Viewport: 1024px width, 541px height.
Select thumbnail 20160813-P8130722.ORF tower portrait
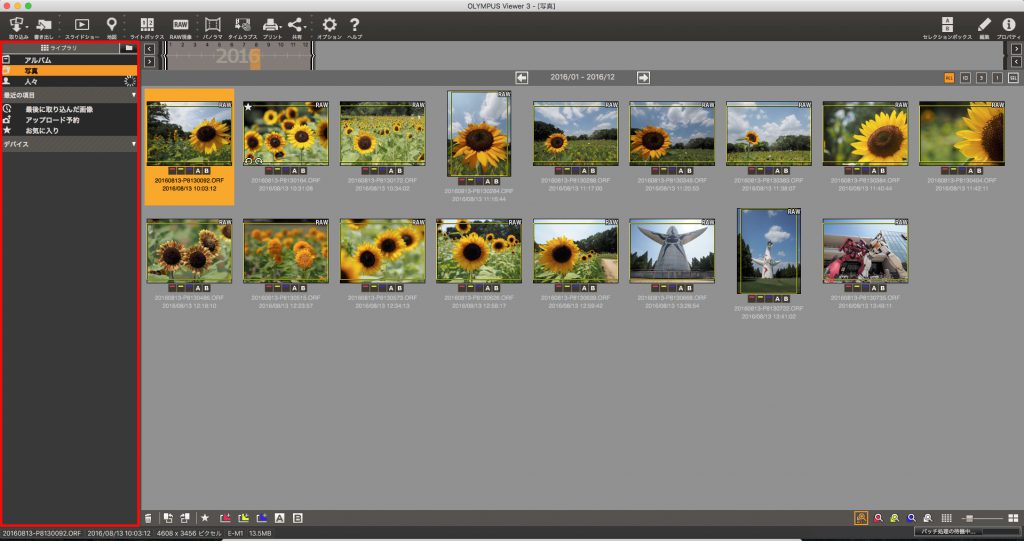click(769, 252)
